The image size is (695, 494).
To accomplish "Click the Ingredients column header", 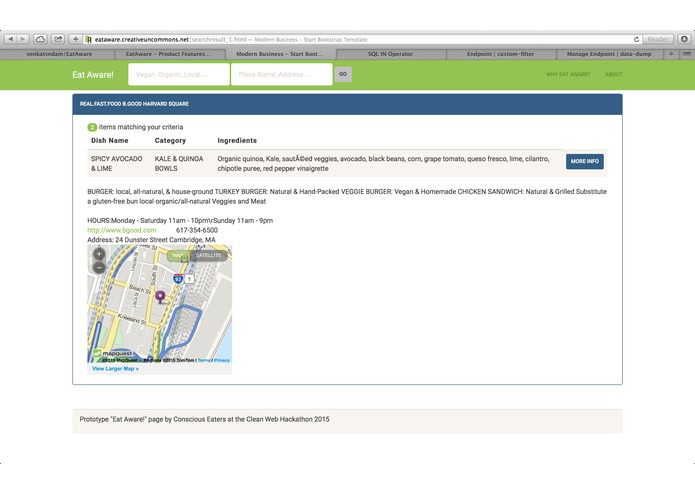I will tap(237, 140).
